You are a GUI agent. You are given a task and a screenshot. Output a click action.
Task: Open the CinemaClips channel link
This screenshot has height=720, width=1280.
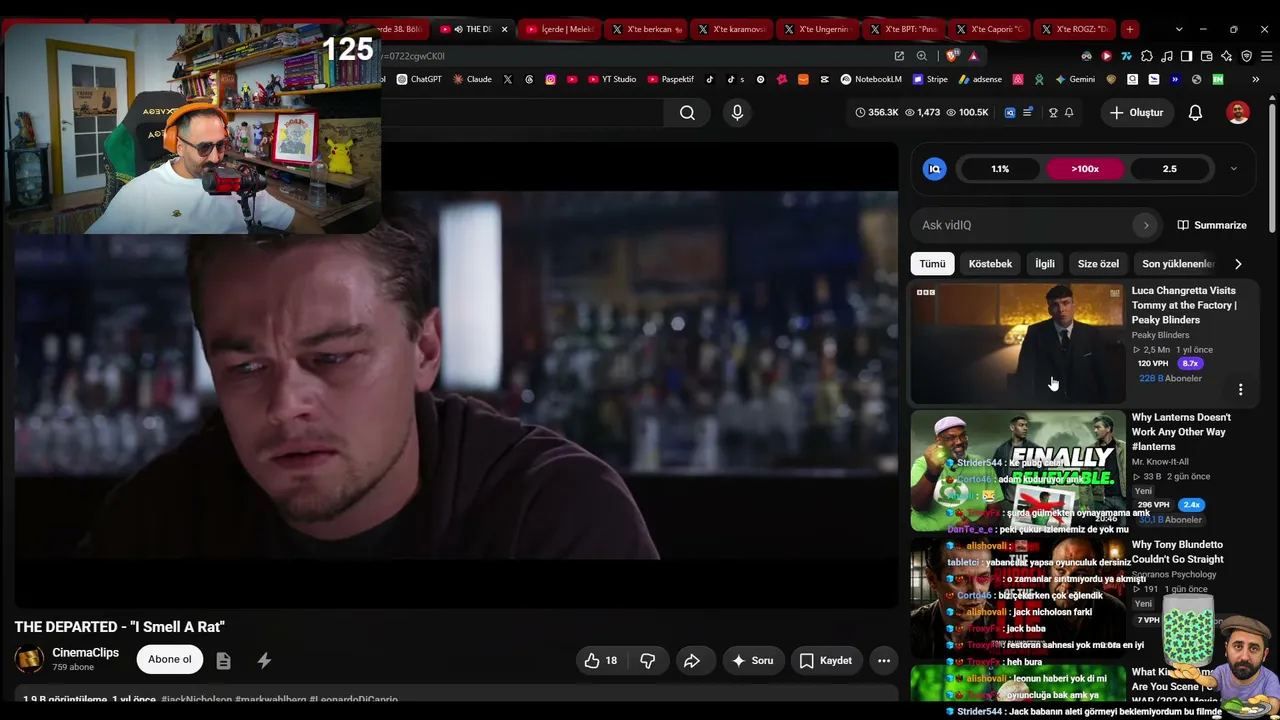click(85, 652)
